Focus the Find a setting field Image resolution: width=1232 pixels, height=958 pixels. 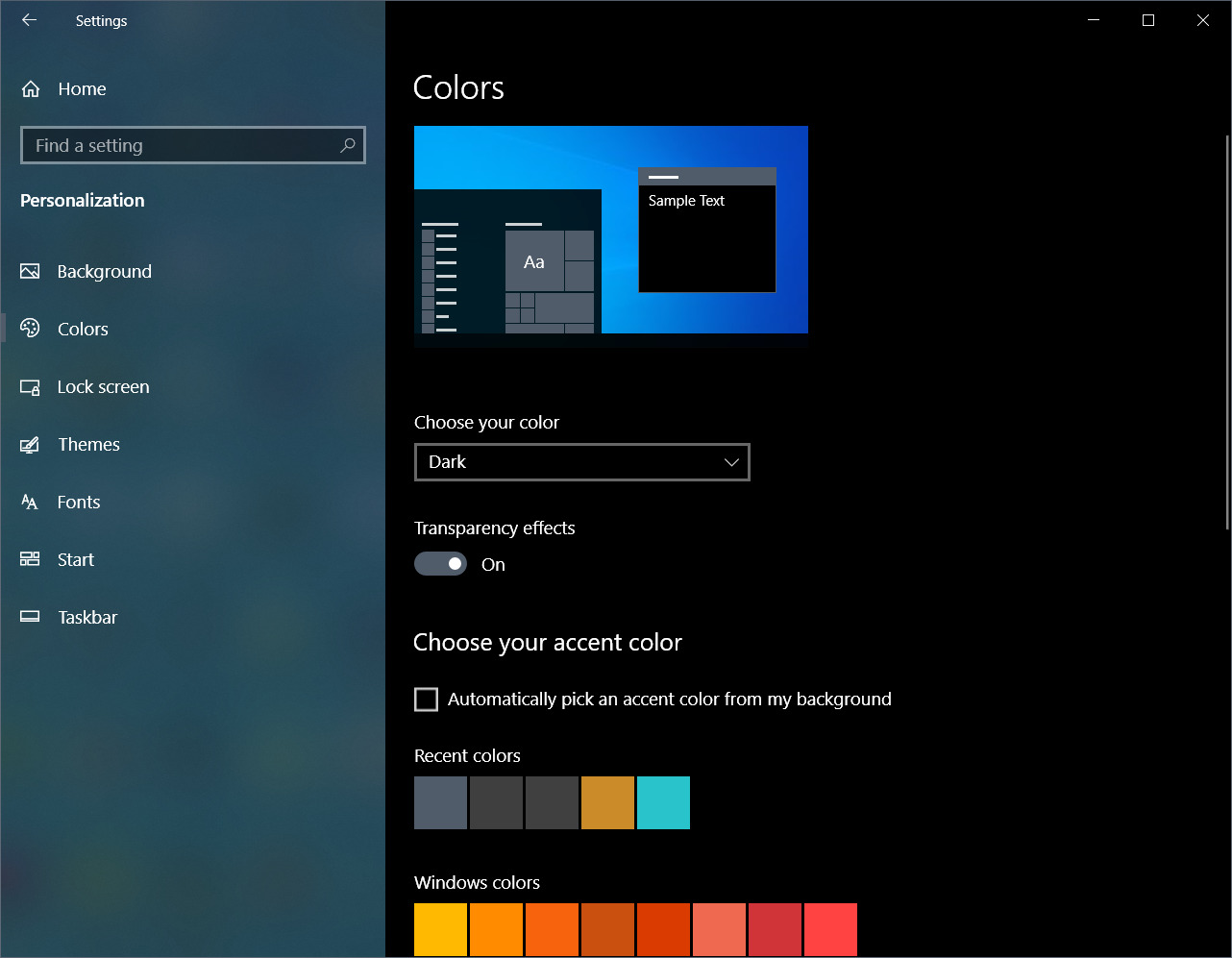(192, 145)
